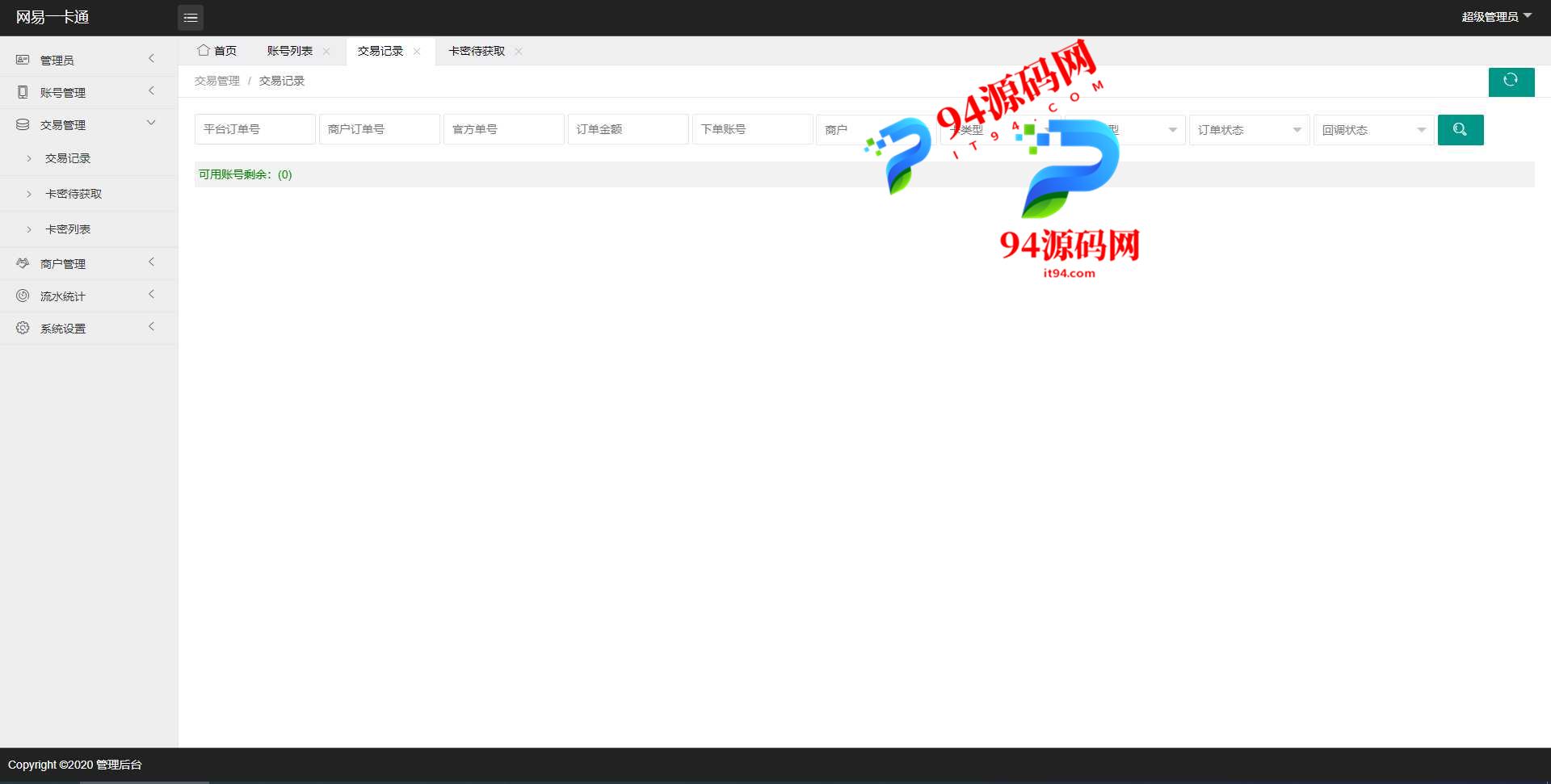
Task: Focus the 商户 input field
Action: point(877,129)
